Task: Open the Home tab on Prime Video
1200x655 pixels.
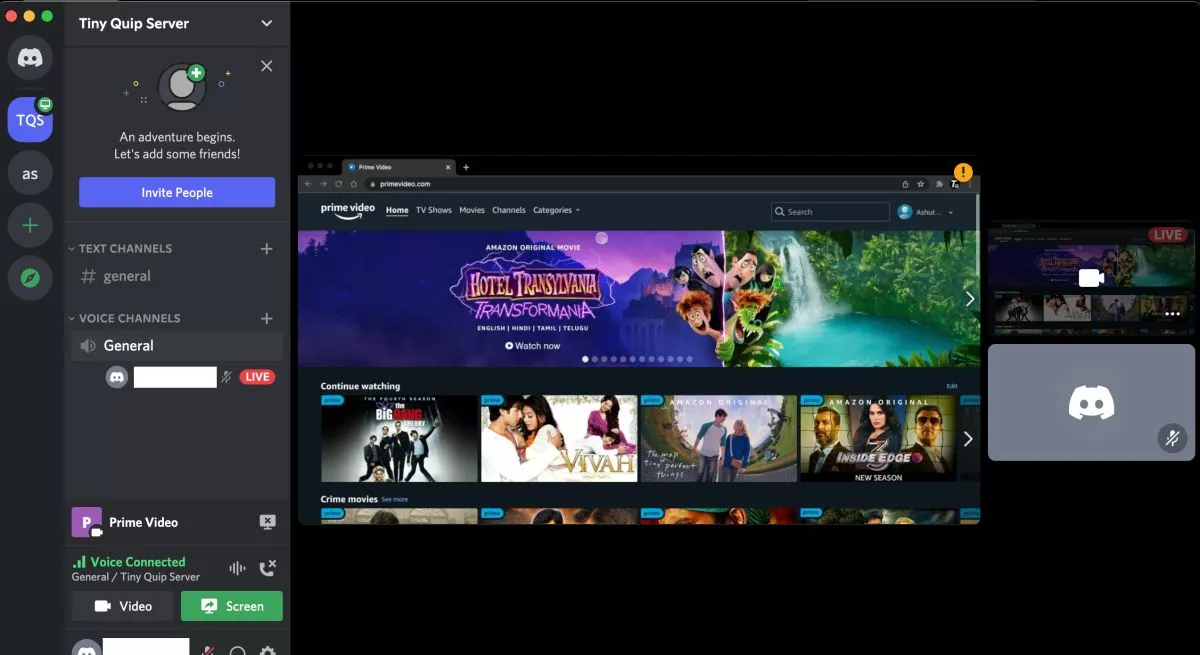Action: (397, 210)
